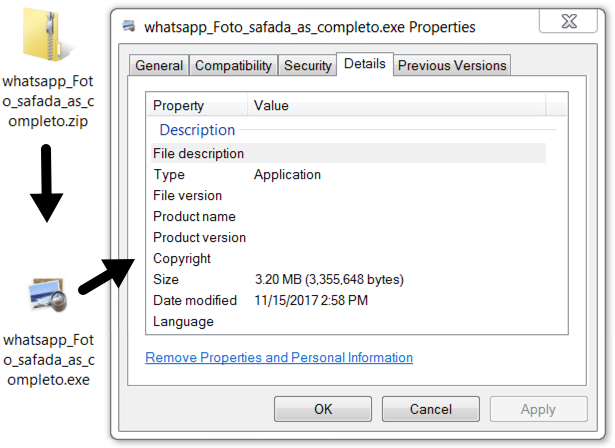Click the Description group heading
The height and width of the screenshot is (448, 615).
pos(197,130)
